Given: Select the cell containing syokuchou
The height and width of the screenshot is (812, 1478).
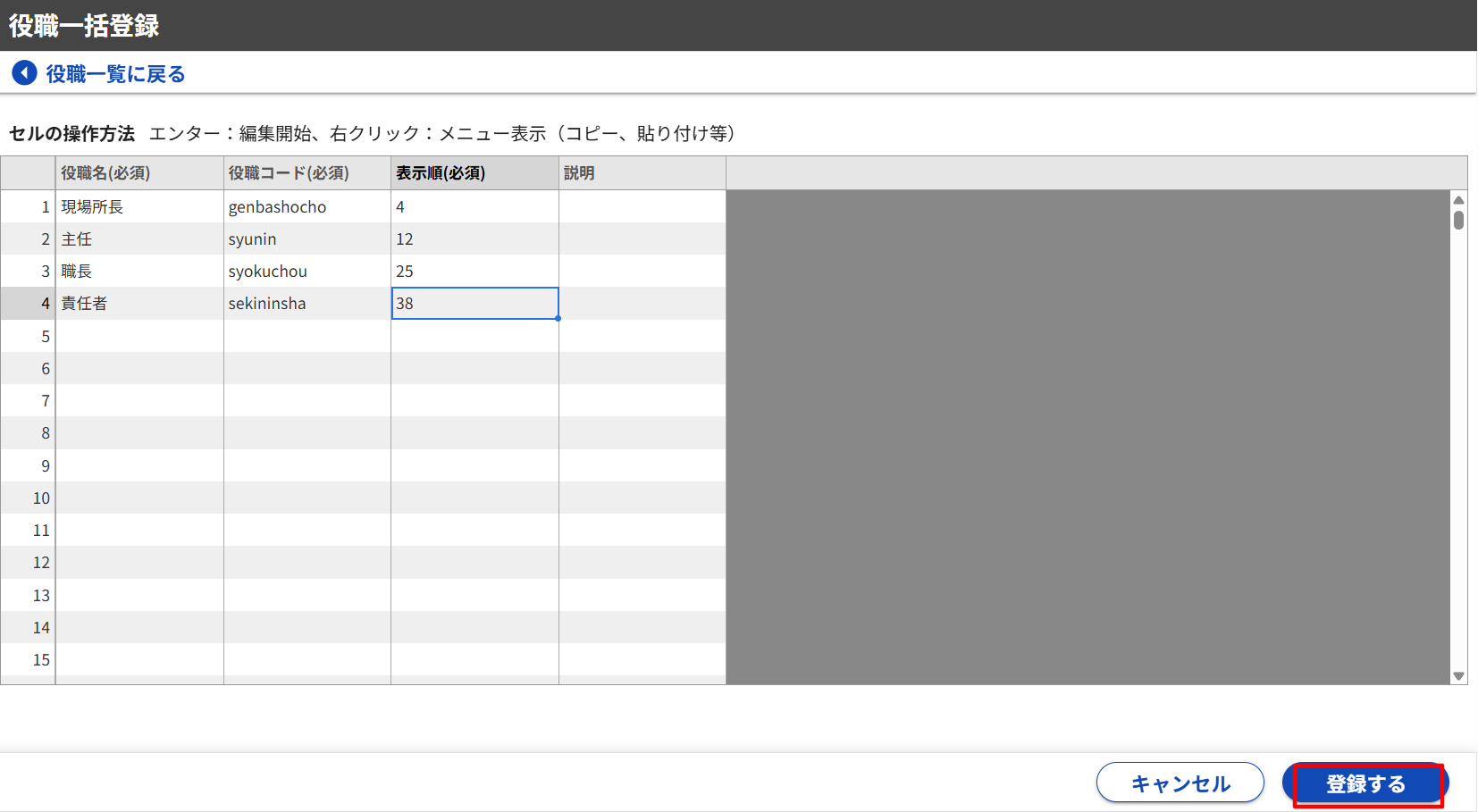Looking at the screenshot, I should [x=307, y=272].
